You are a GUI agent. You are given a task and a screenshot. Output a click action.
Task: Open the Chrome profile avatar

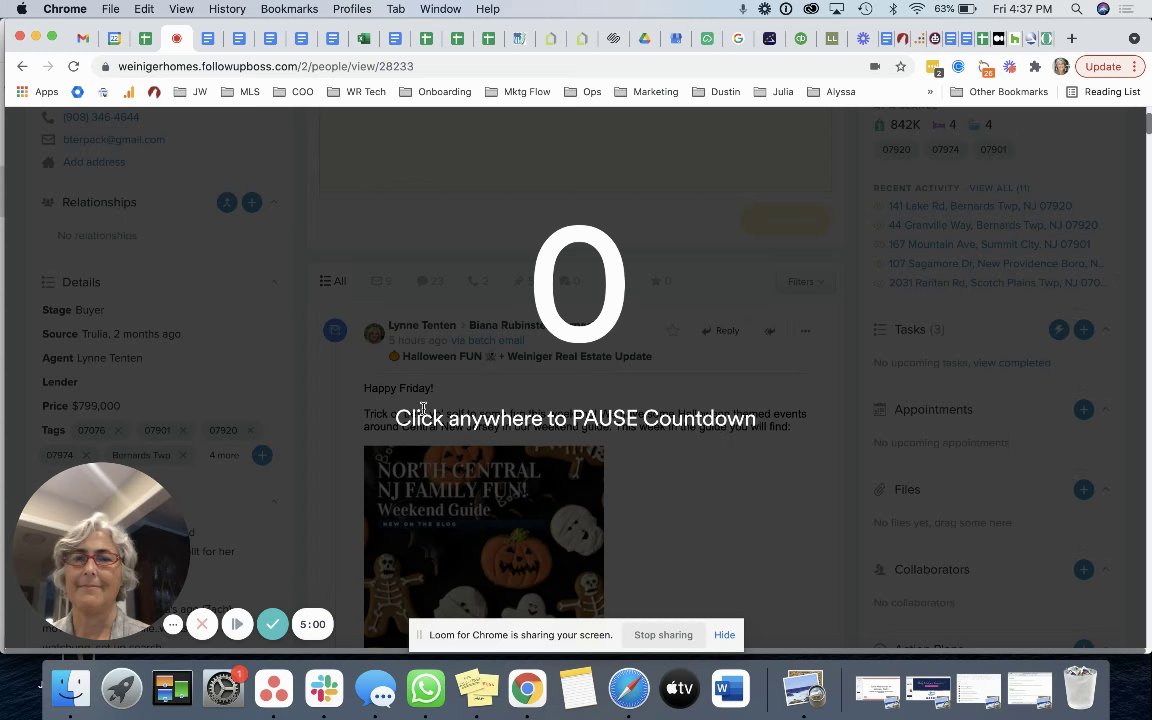coord(1060,66)
